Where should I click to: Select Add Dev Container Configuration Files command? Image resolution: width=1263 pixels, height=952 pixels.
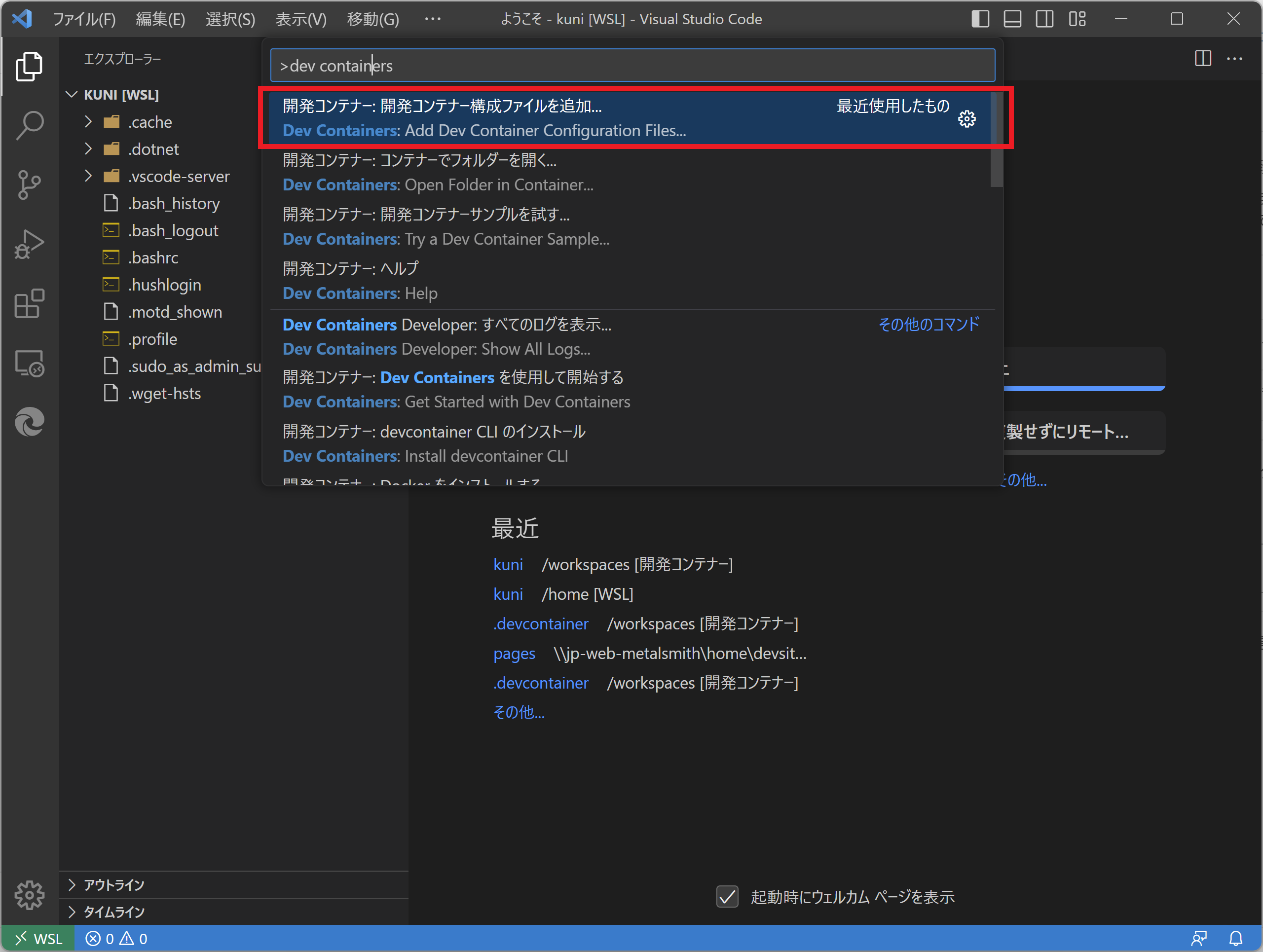click(631, 118)
